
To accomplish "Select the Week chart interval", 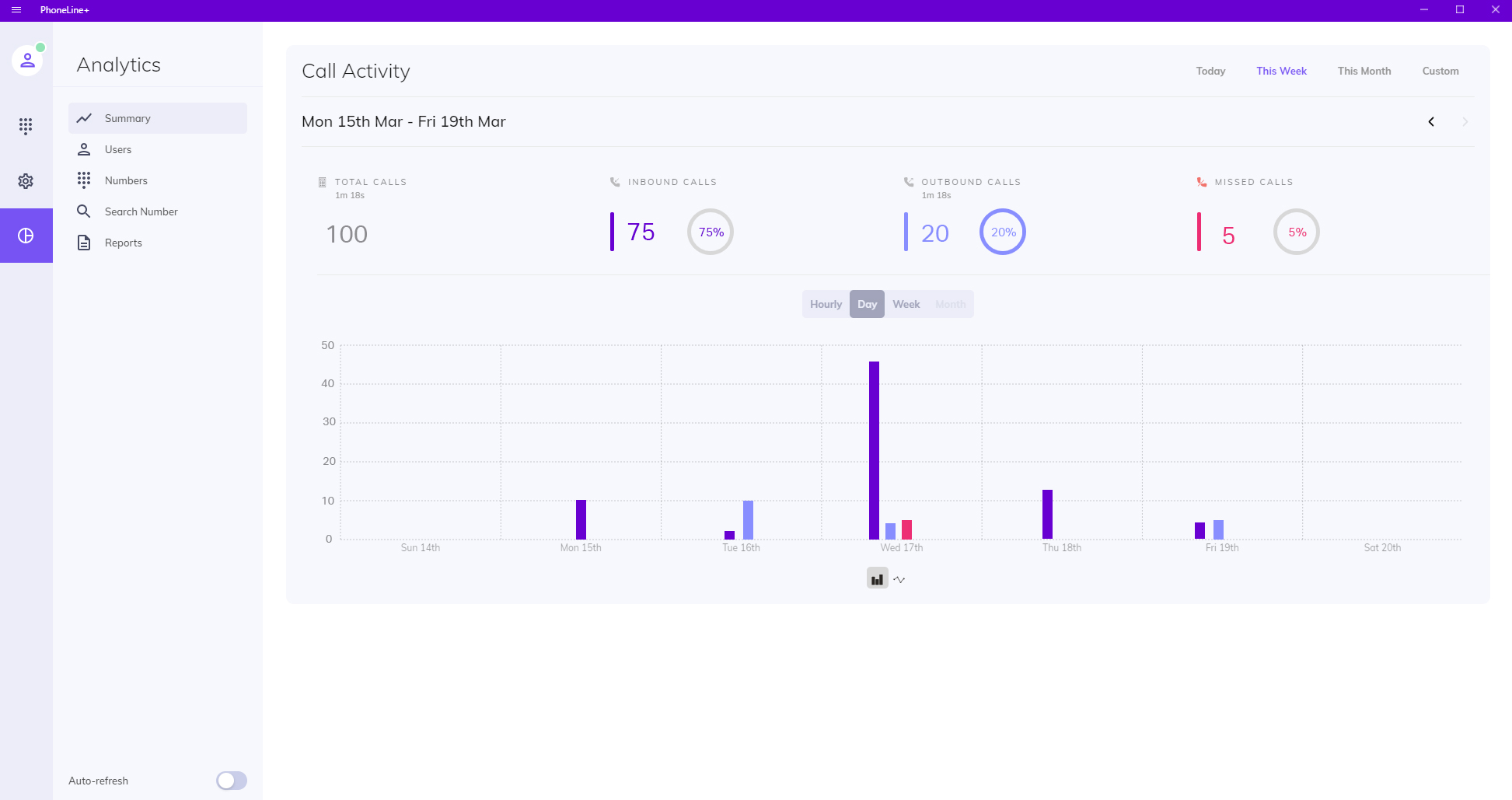I will click(x=906, y=304).
